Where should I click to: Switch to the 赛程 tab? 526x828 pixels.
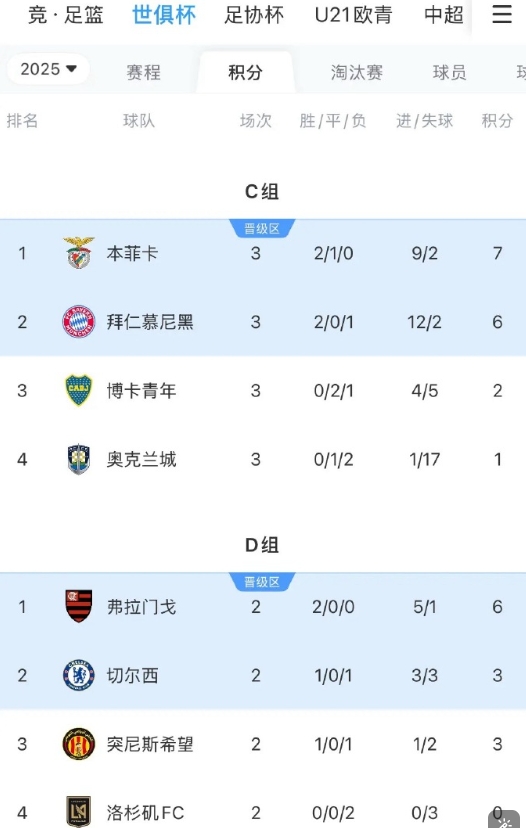(144, 72)
